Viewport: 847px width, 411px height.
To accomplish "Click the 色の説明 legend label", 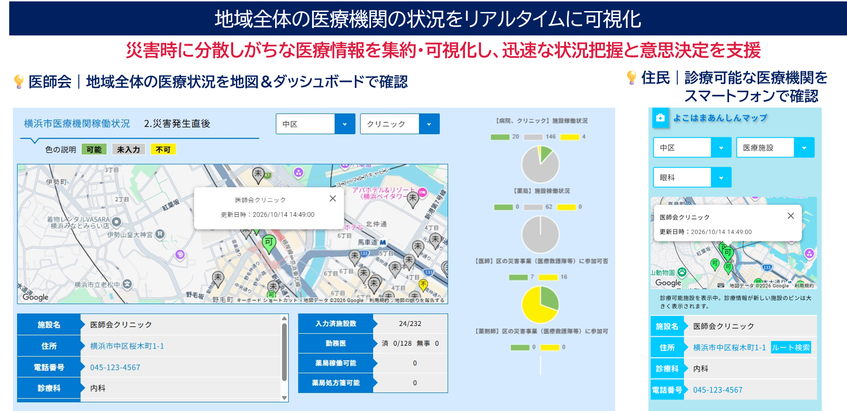I will (x=60, y=150).
